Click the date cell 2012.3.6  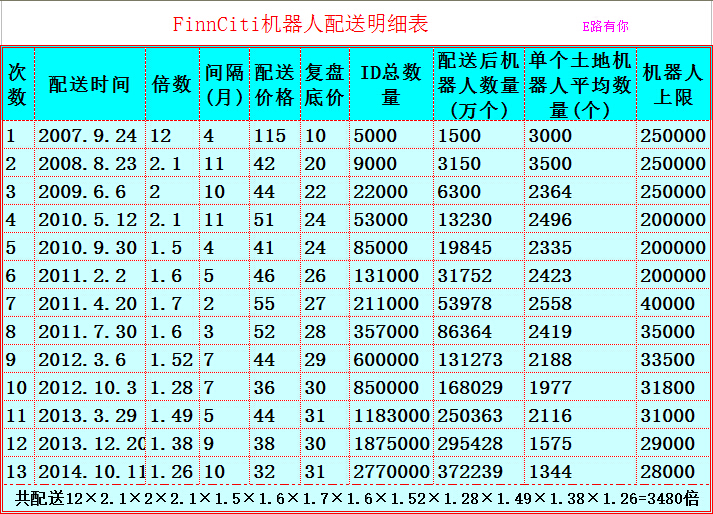pos(90,359)
